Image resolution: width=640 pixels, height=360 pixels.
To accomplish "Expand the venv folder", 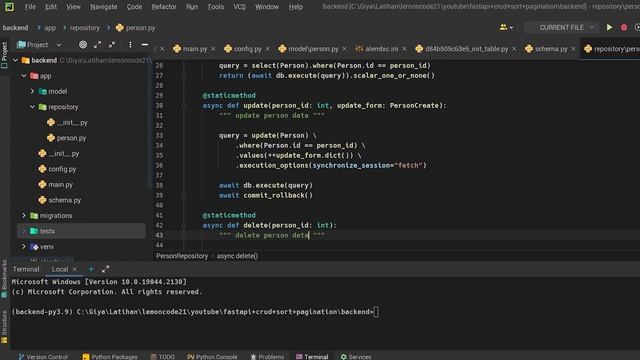I will 24,247.
